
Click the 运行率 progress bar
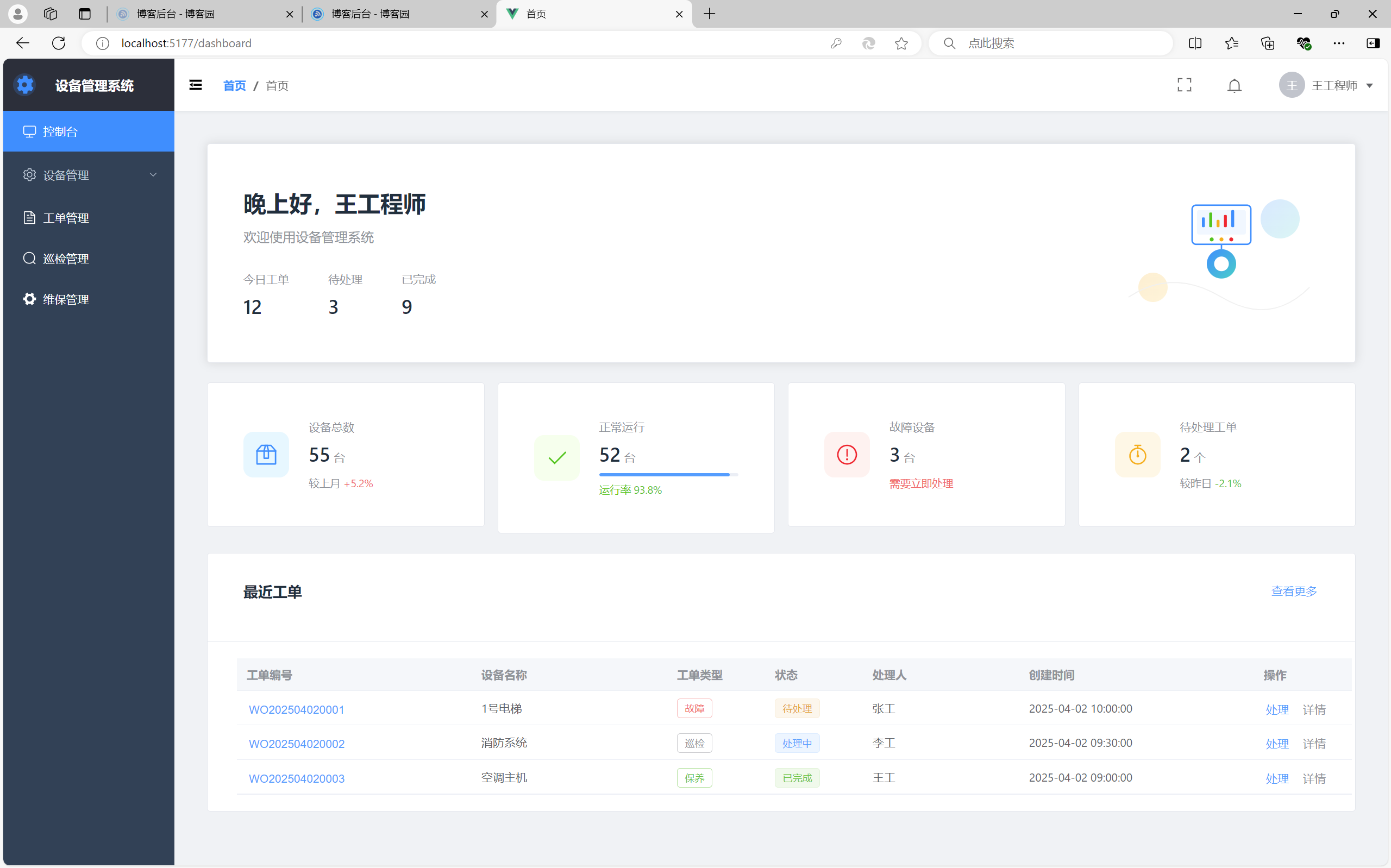pos(668,474)
